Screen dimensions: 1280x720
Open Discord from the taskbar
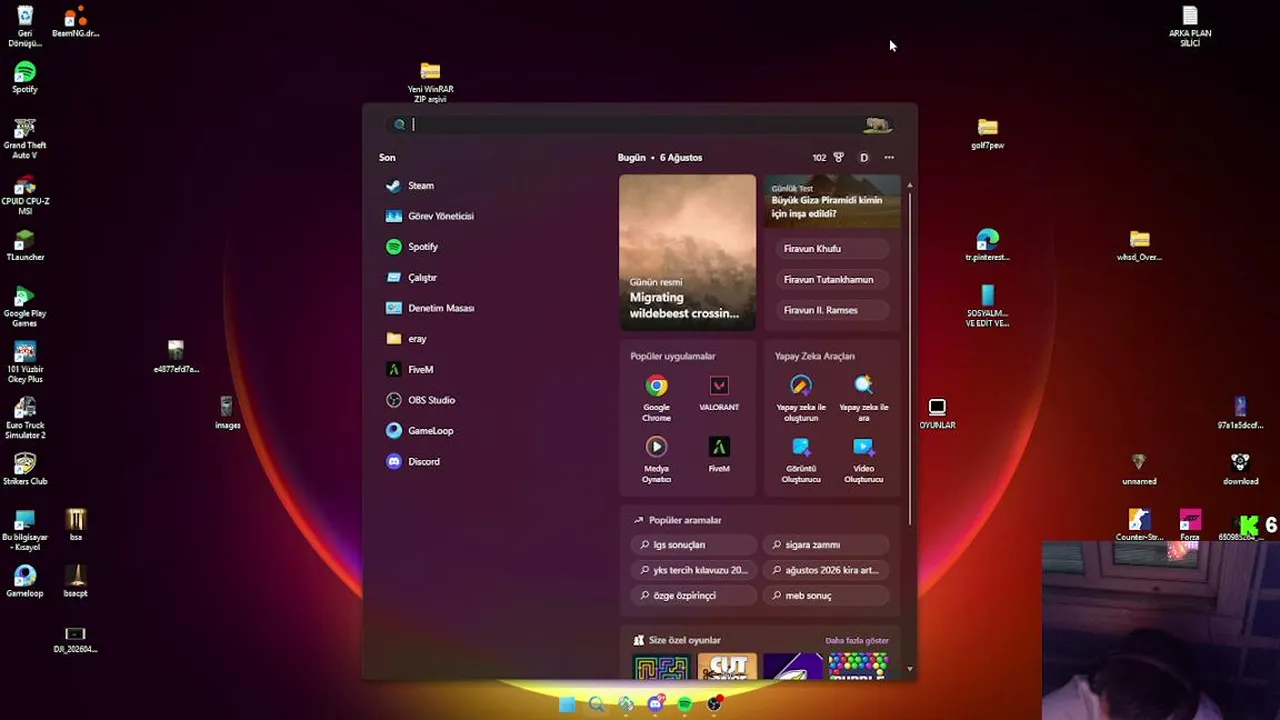656,704
